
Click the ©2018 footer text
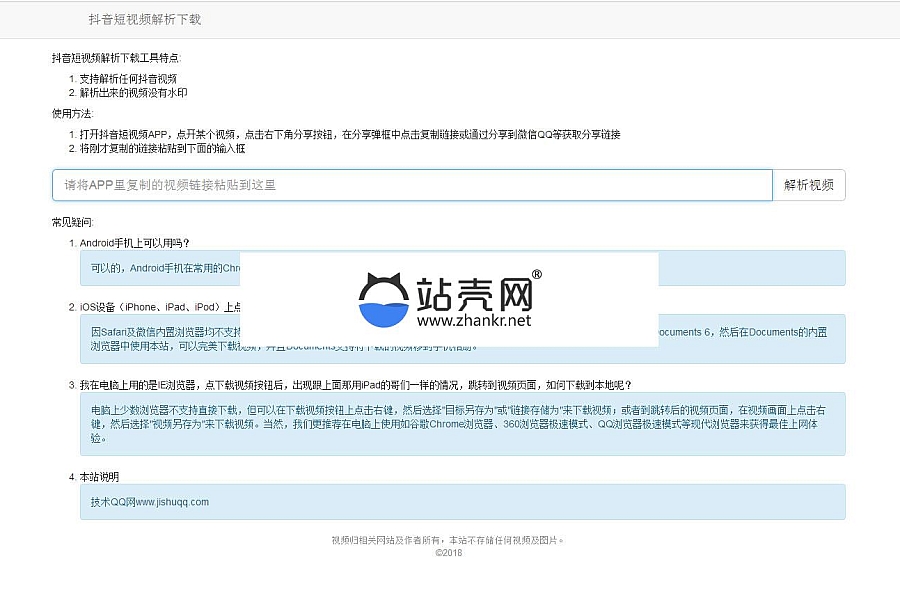448,552
